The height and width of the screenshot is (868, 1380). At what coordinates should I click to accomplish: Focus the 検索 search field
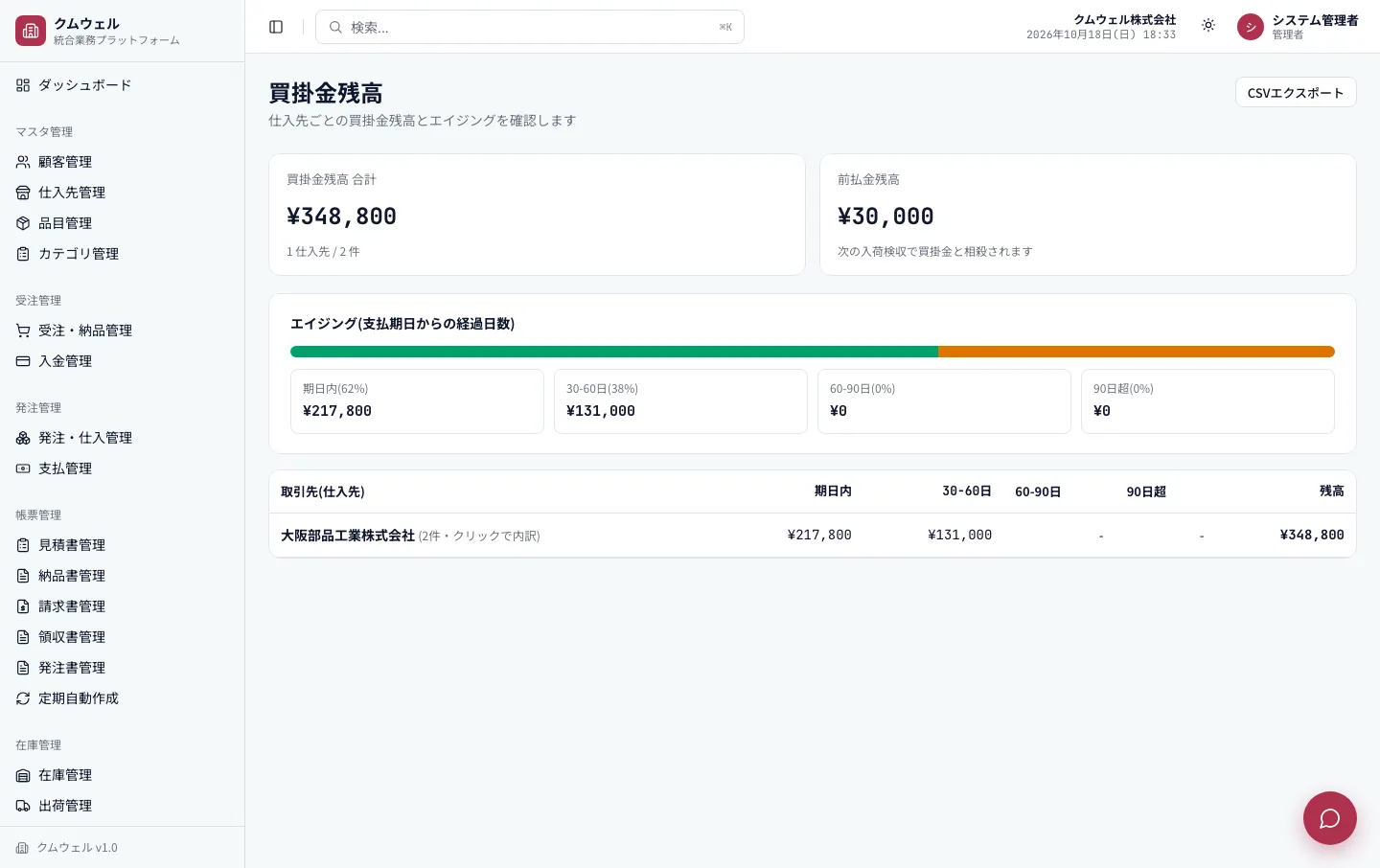(530, 27)
